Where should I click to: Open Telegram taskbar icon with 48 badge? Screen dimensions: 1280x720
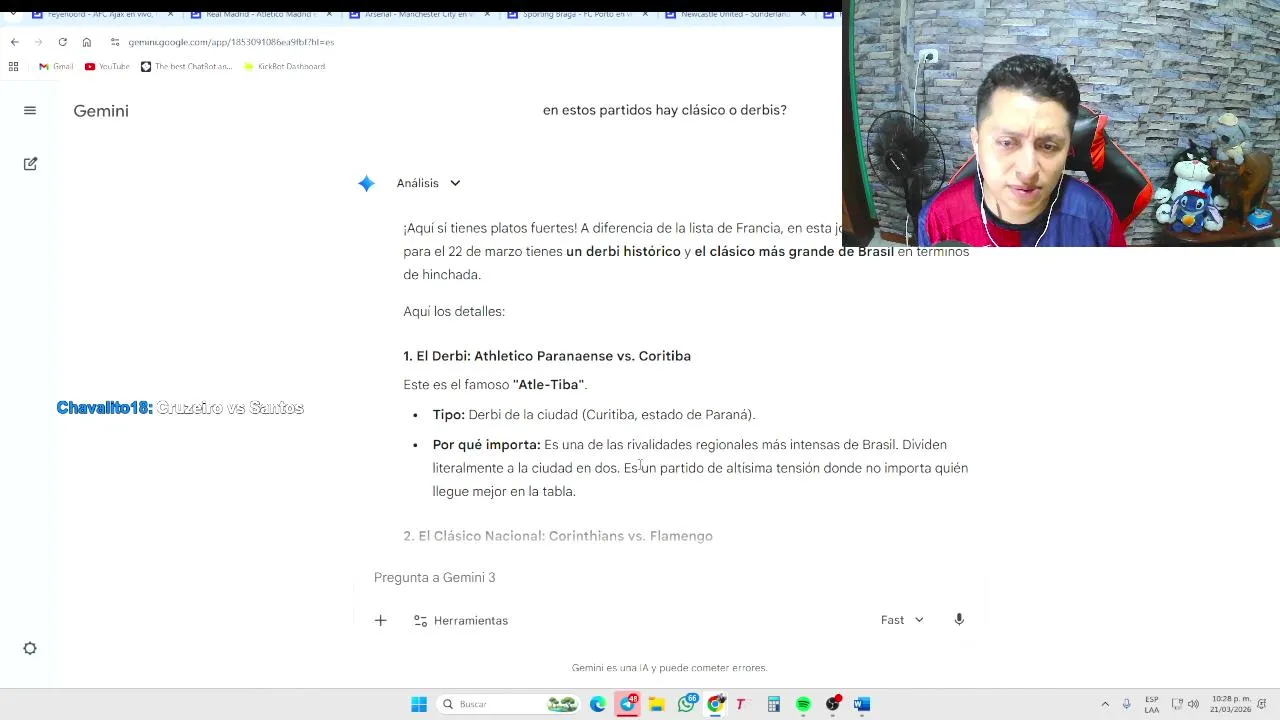tap(628, 704)
